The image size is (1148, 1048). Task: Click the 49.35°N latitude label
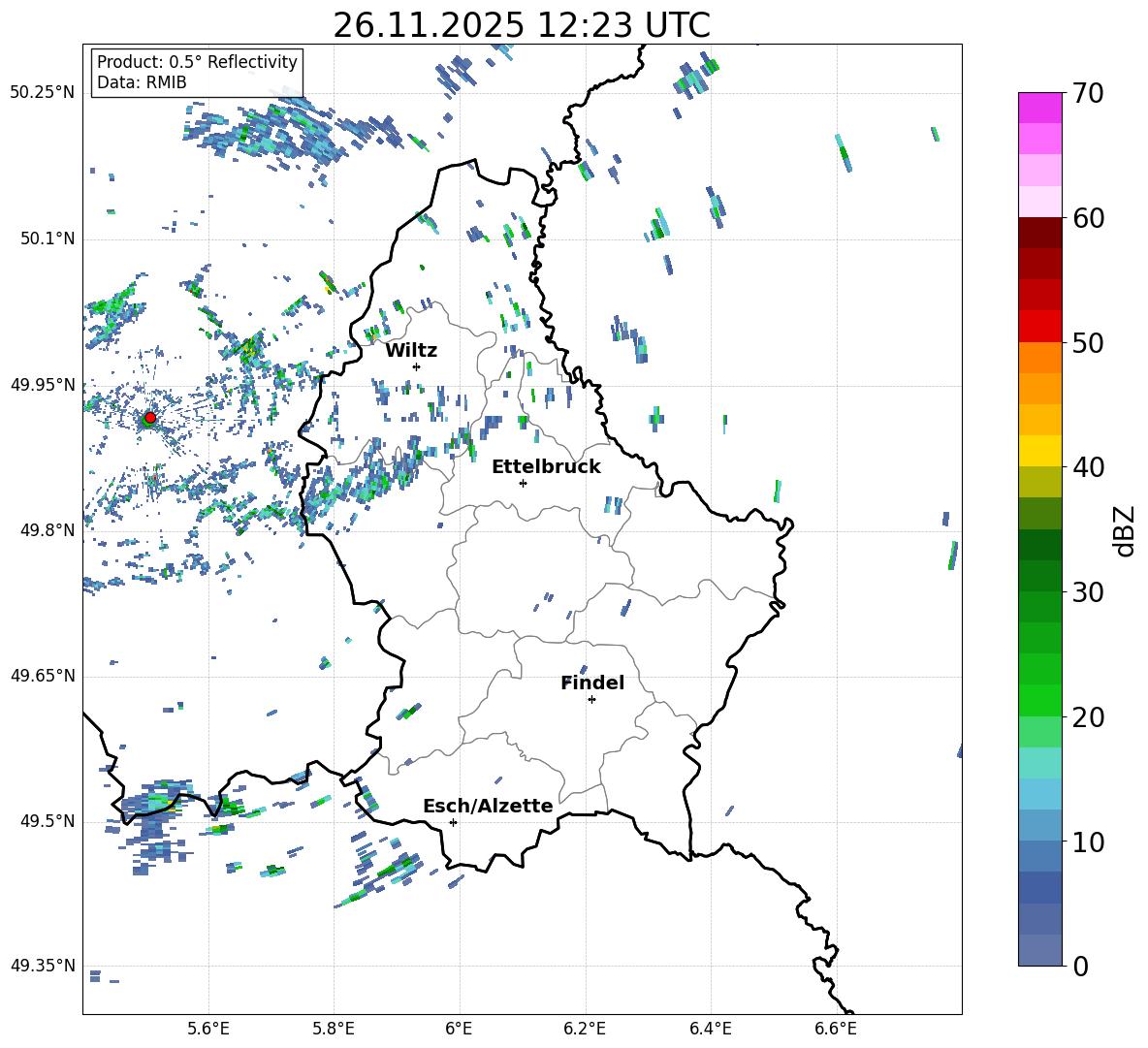43,967
